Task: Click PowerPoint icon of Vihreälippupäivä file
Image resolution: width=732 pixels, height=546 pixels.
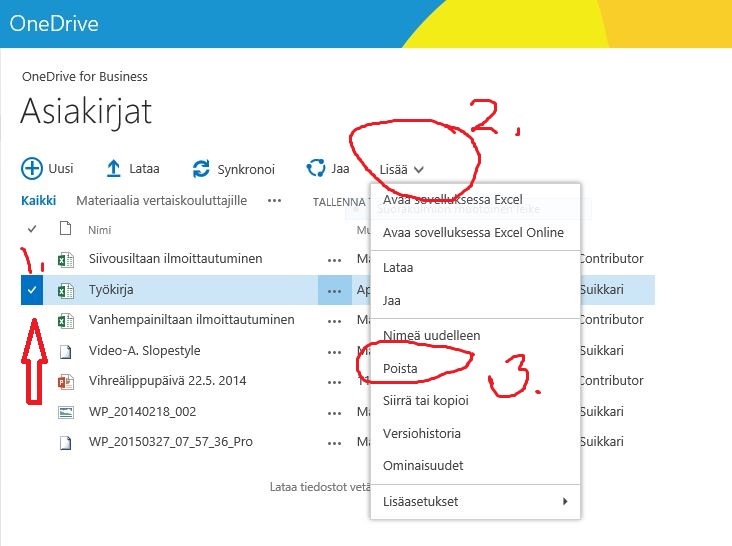Action: click(x=66, y=381)
